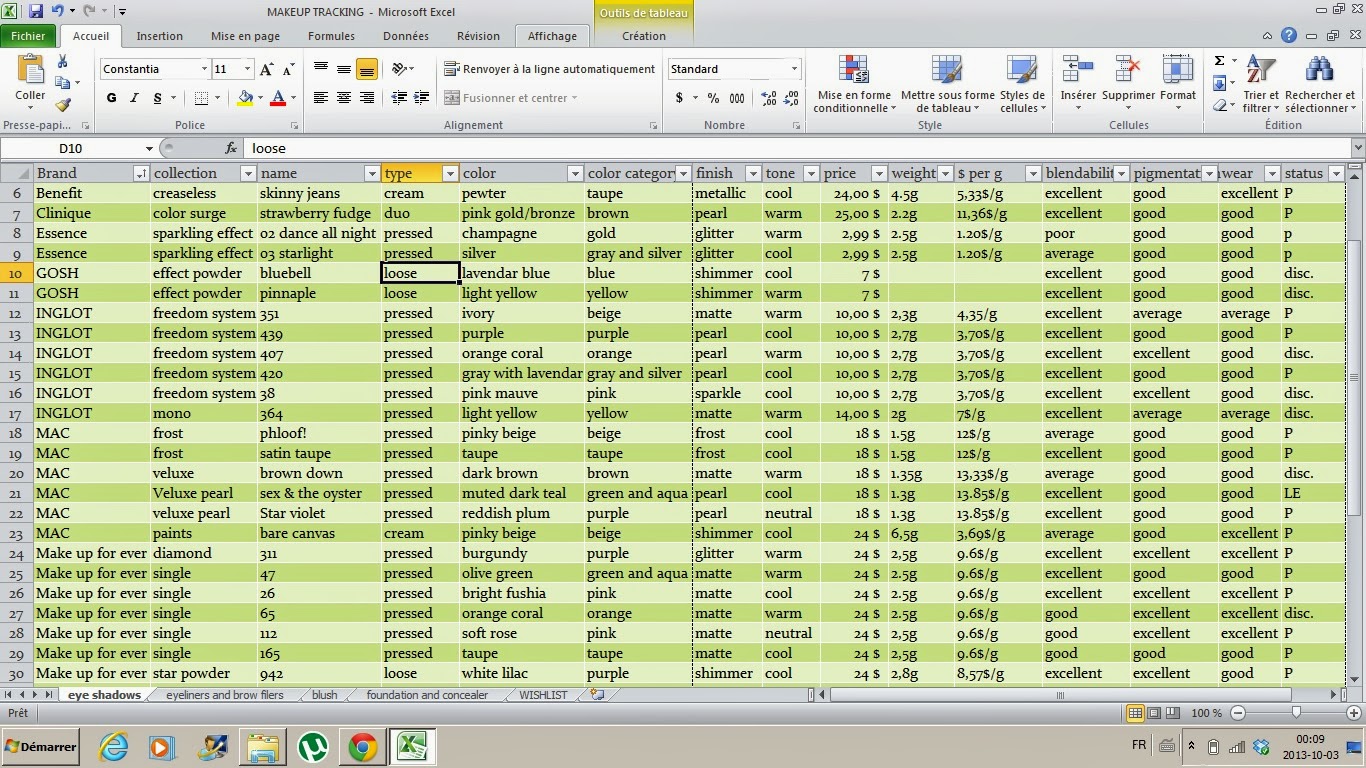1366x768 pixels.
Task: Open the Brand column filter dropdown
Action: pos(141,174)
